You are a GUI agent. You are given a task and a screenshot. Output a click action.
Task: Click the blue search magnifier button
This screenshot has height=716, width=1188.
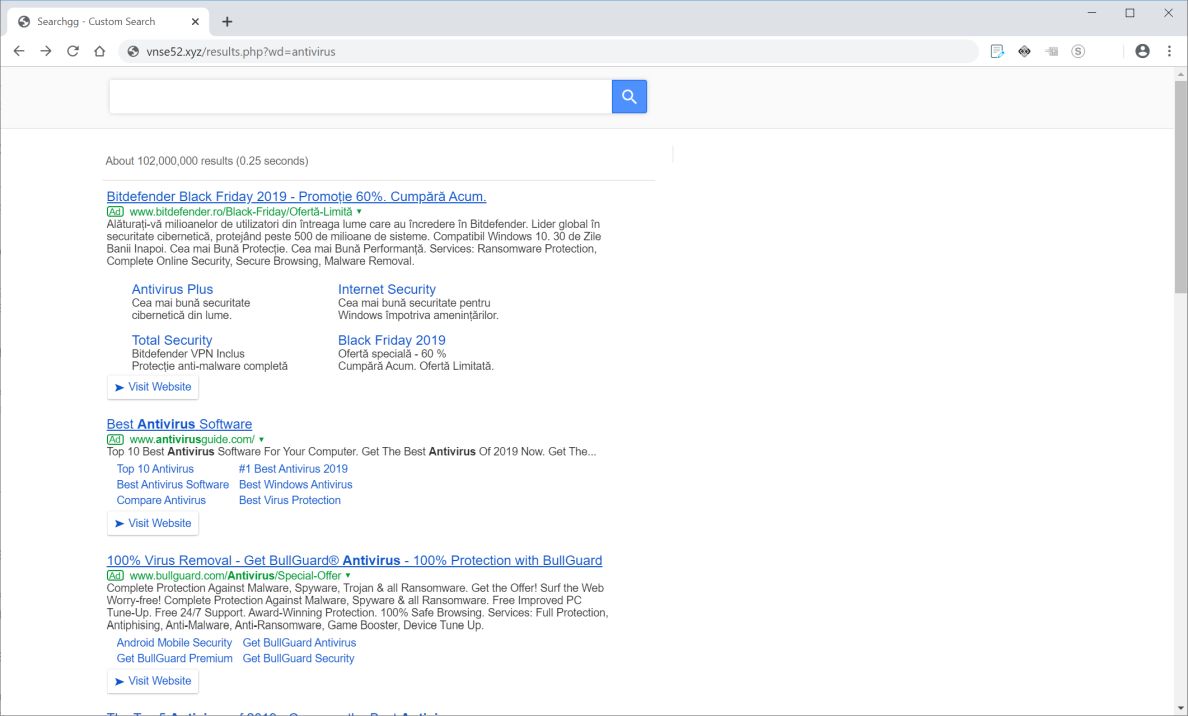[x=629, y=97]
